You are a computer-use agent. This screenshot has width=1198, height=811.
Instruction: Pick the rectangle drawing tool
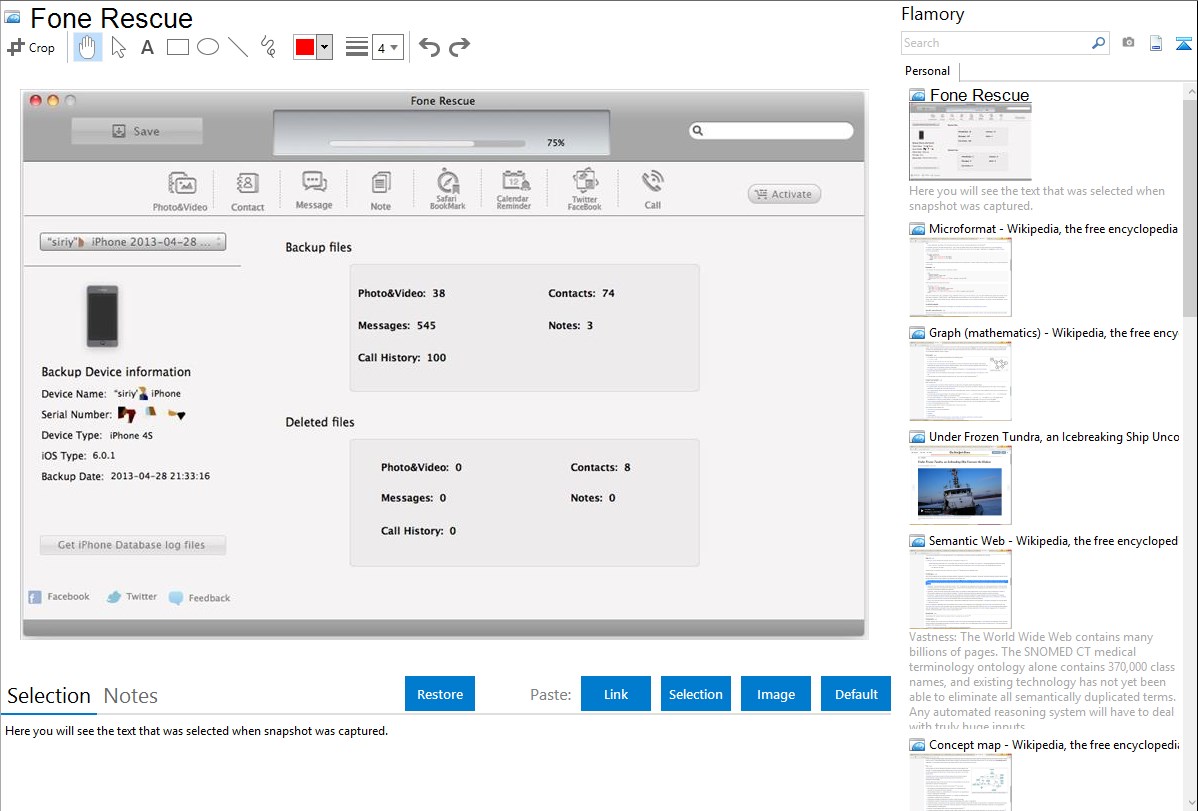pos(177,47)
